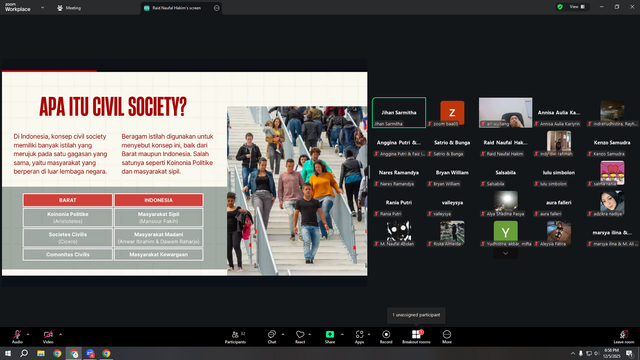Open the Zoom Workplace dropdown arrow
Screen dimensions: 640x360
(x=42, y=7)
